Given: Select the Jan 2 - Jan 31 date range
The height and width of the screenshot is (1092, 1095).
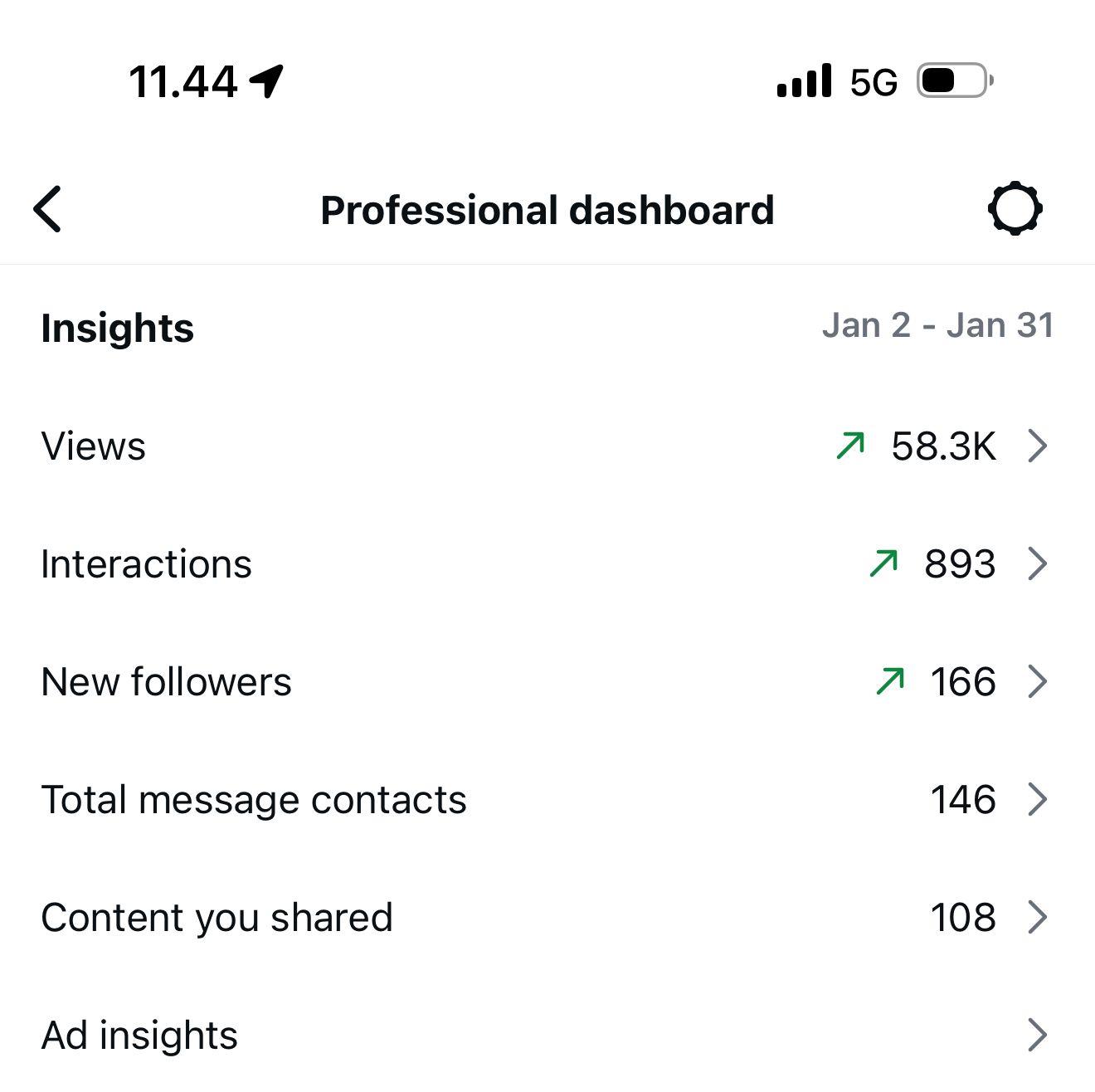Looking at the screenshot, I should point(937,325).
